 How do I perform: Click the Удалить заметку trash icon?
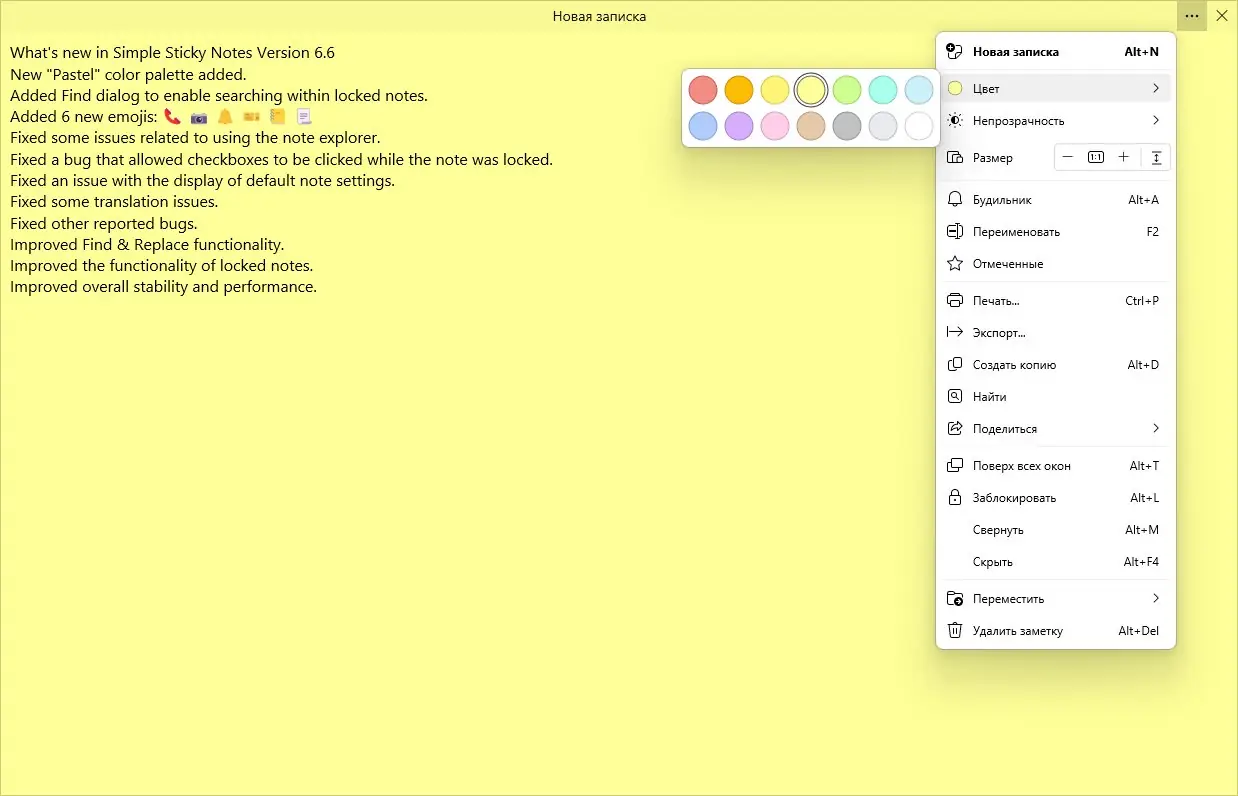pyautogui.click(x=954, y=631)
